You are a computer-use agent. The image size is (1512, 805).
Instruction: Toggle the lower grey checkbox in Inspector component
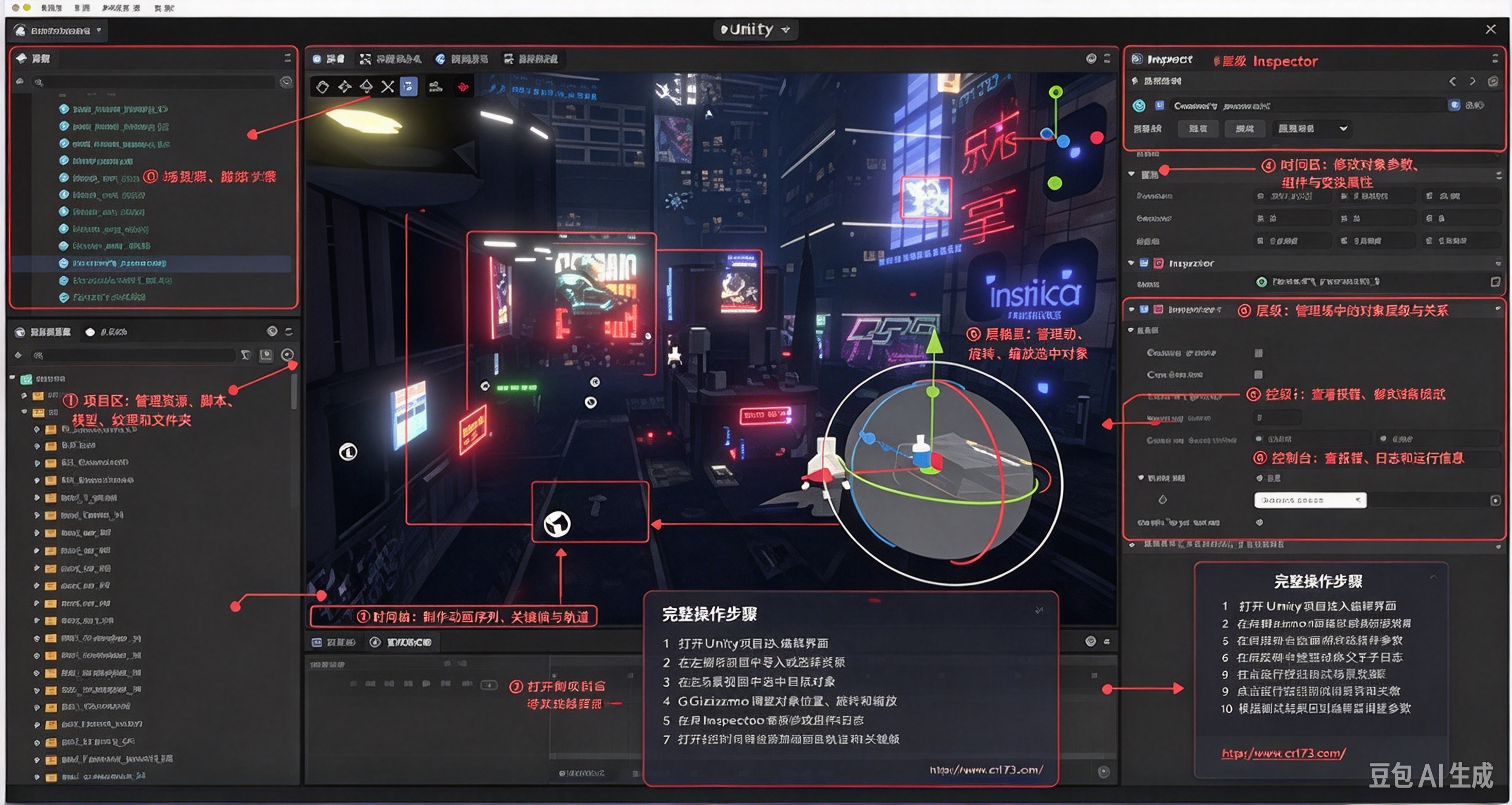coord(1258,374)
